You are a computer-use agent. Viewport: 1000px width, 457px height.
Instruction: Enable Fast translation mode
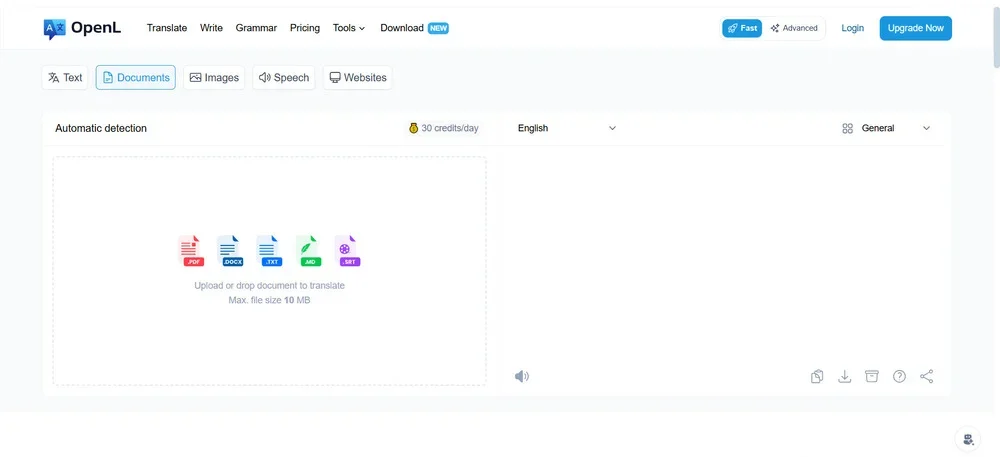click(x=742, y=28)
